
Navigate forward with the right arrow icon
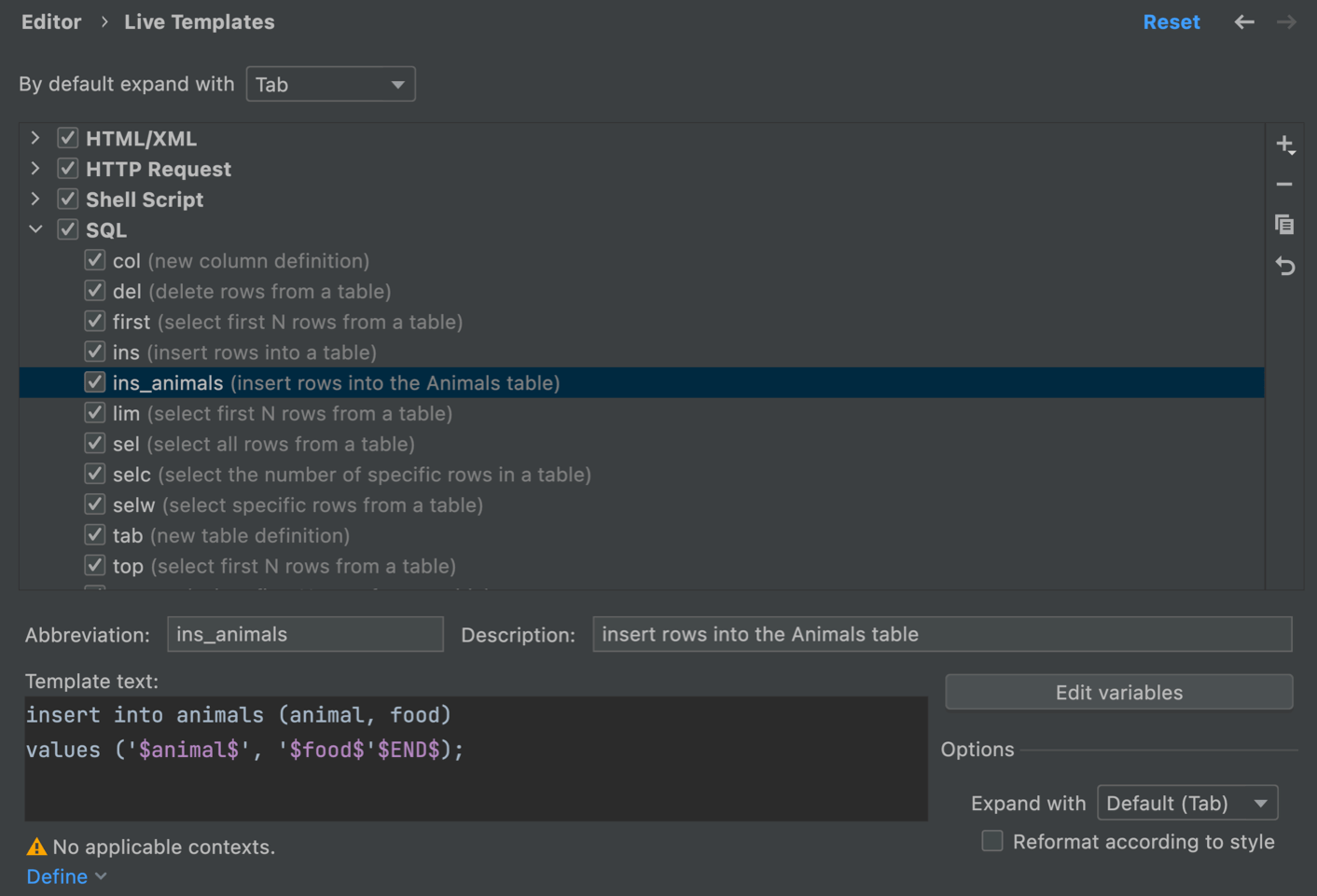click(x=1286, y=21)
